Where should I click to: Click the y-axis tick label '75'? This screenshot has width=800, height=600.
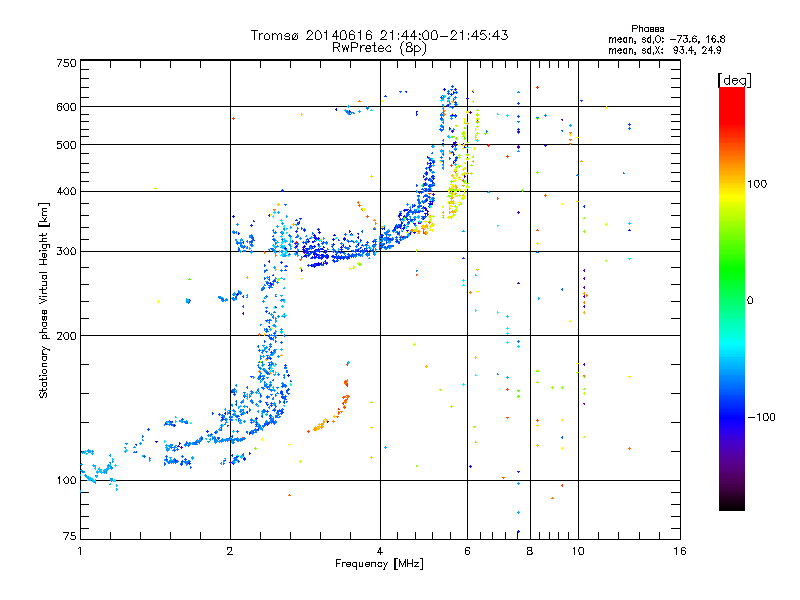point(70,536)
